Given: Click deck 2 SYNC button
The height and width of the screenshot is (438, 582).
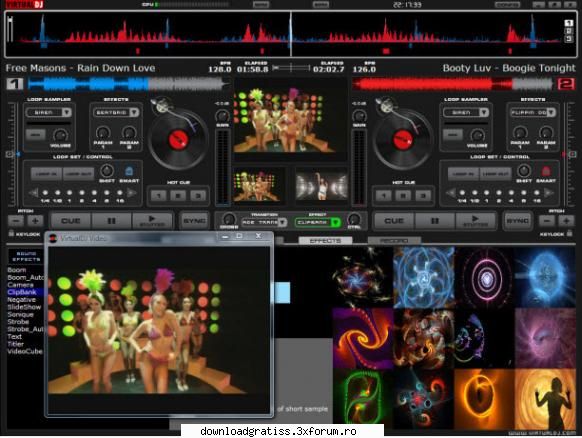Looking at the screenshot, I should click(x=517, y=221).
